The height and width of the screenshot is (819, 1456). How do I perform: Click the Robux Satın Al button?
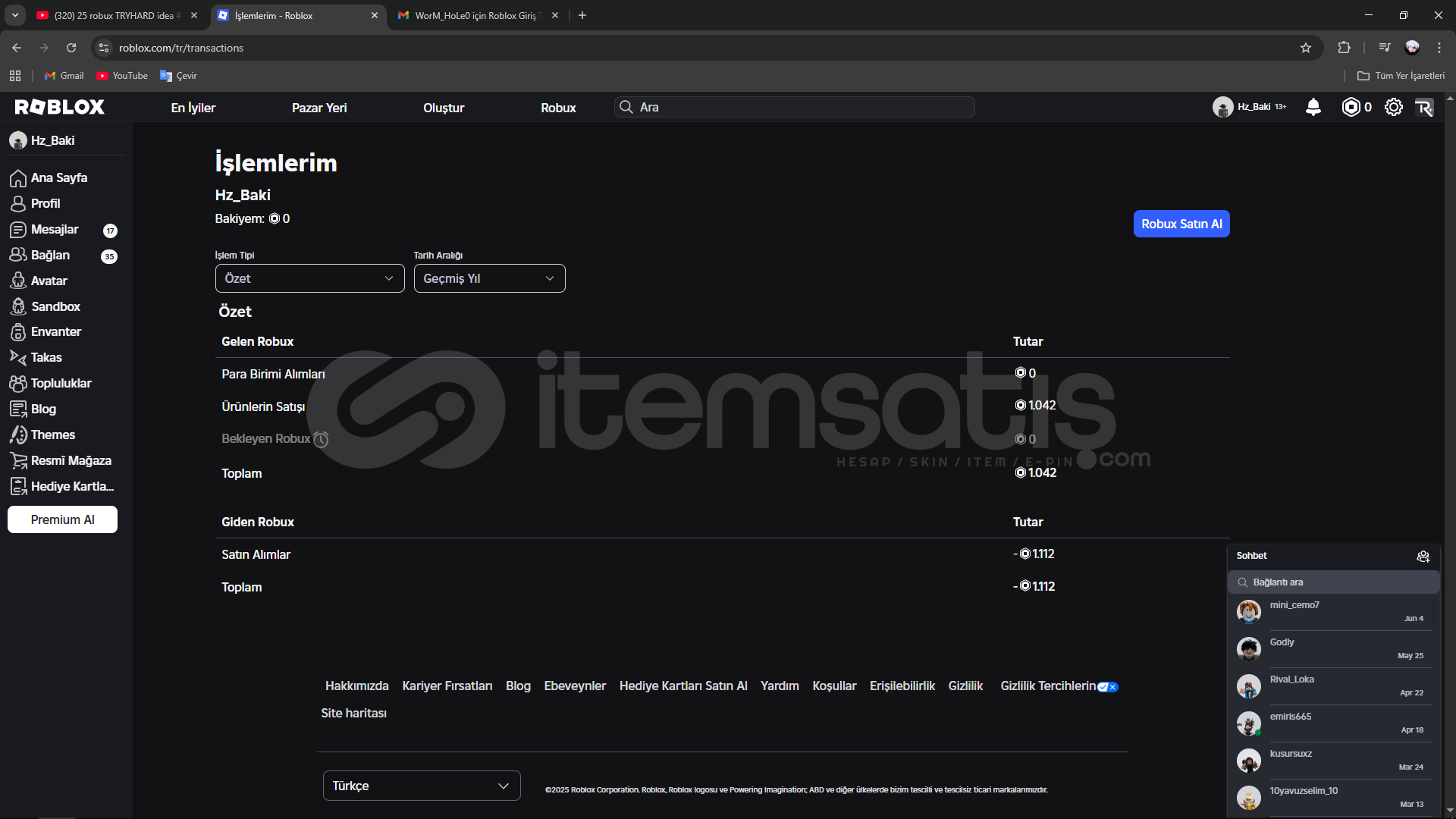(x=1181, y=224)
